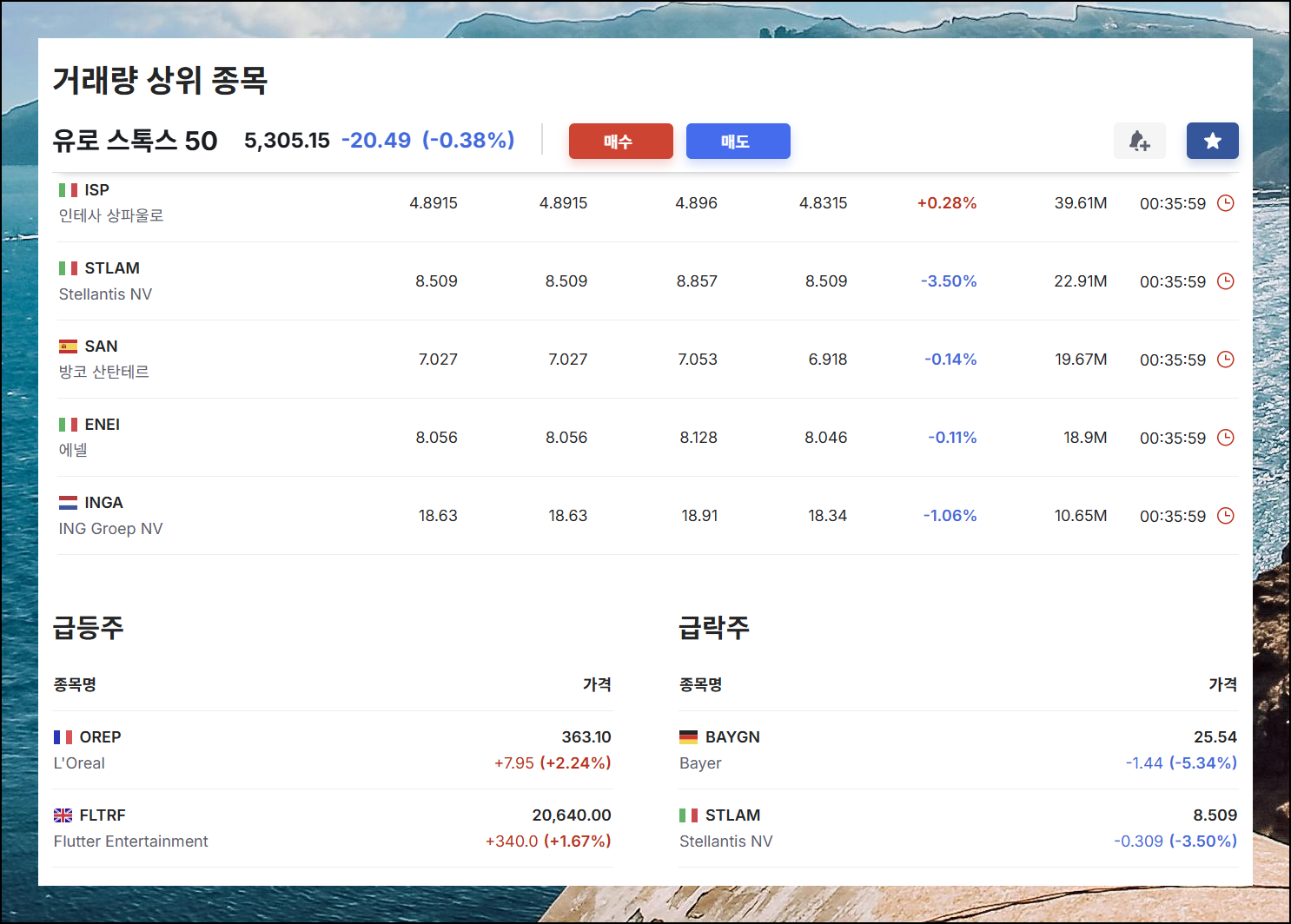Screen dimensions: 1291x924
Task: Open the STLAM link under 급락주
Action: point(732,815)
